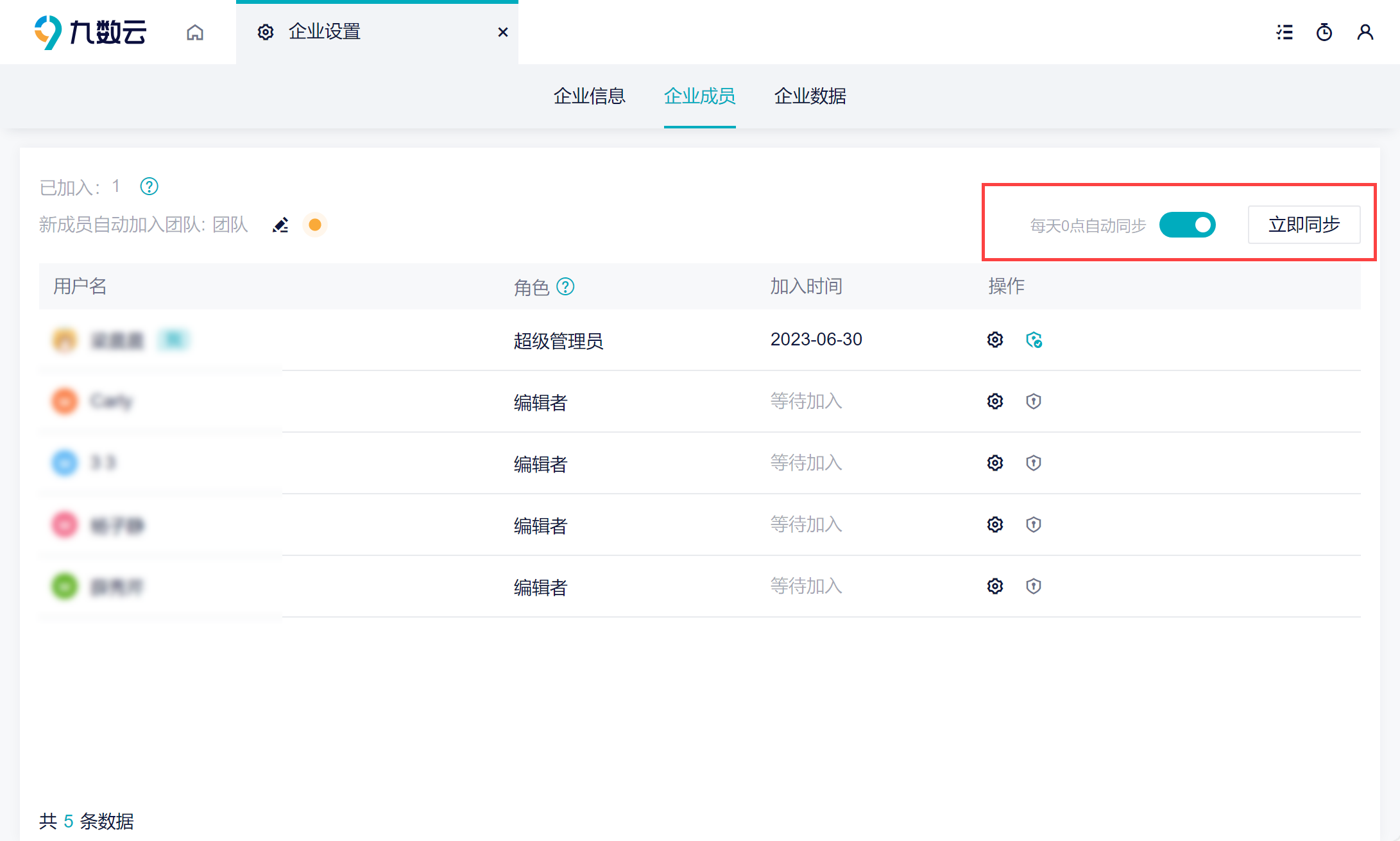Click the edit pencil beside team name
This screenshot has height=841, width=1400.
coord(280,225)
